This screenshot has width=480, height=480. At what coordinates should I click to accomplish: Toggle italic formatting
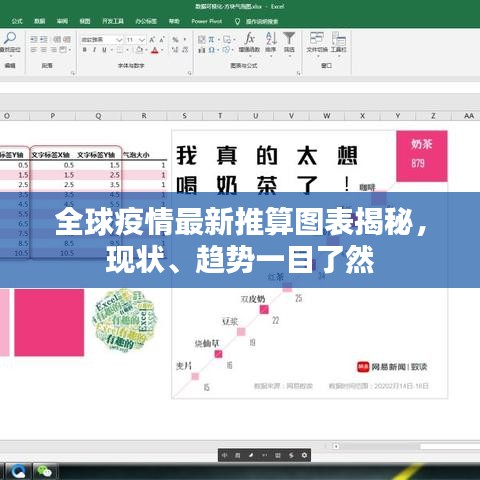pos(94,50)
